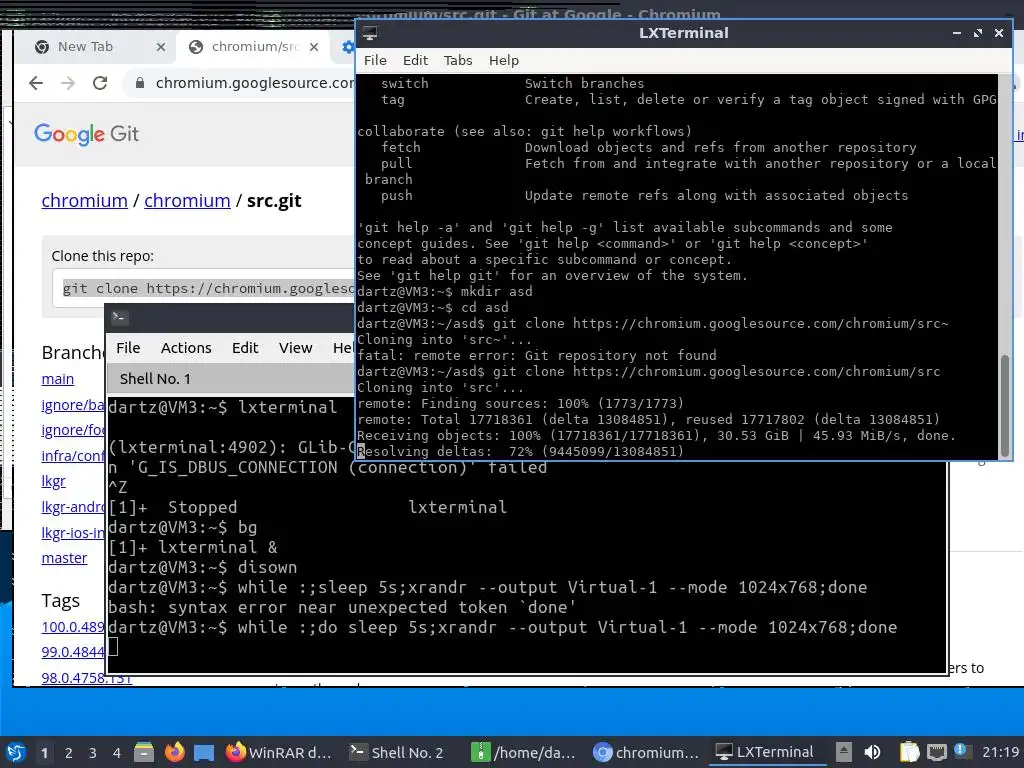Open the lkgr branch link
Screen dimensions: 1024x768
(x=54, y=481)
